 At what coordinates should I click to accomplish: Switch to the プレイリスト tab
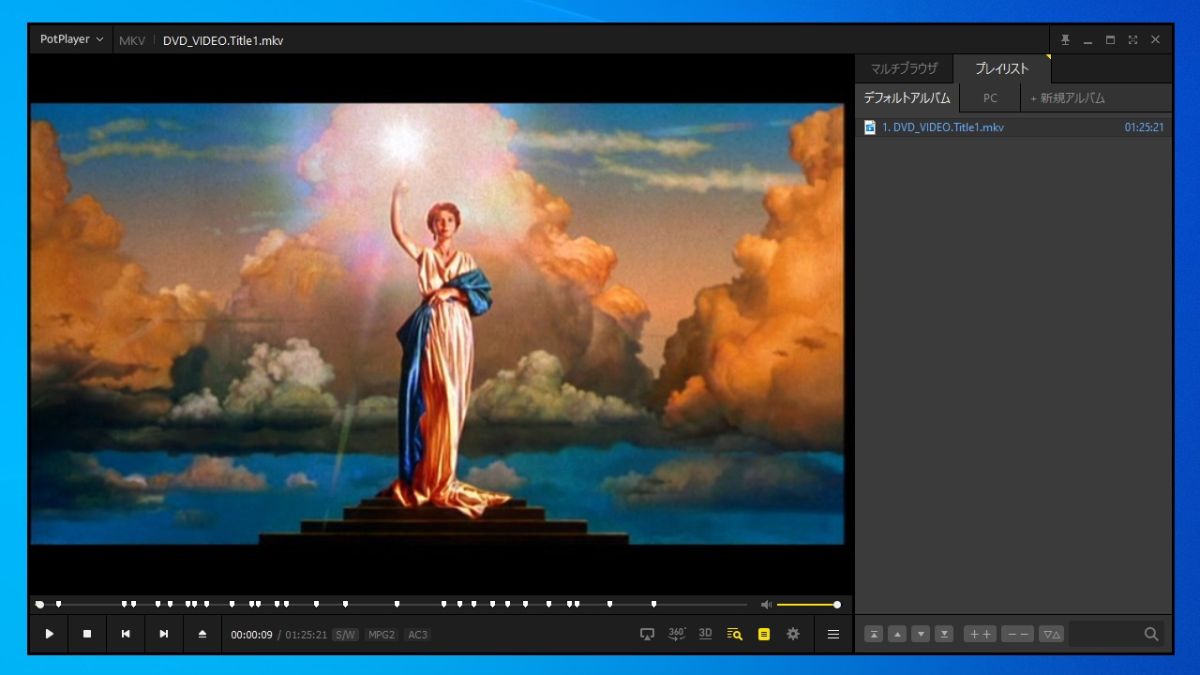pos(1002,69)
